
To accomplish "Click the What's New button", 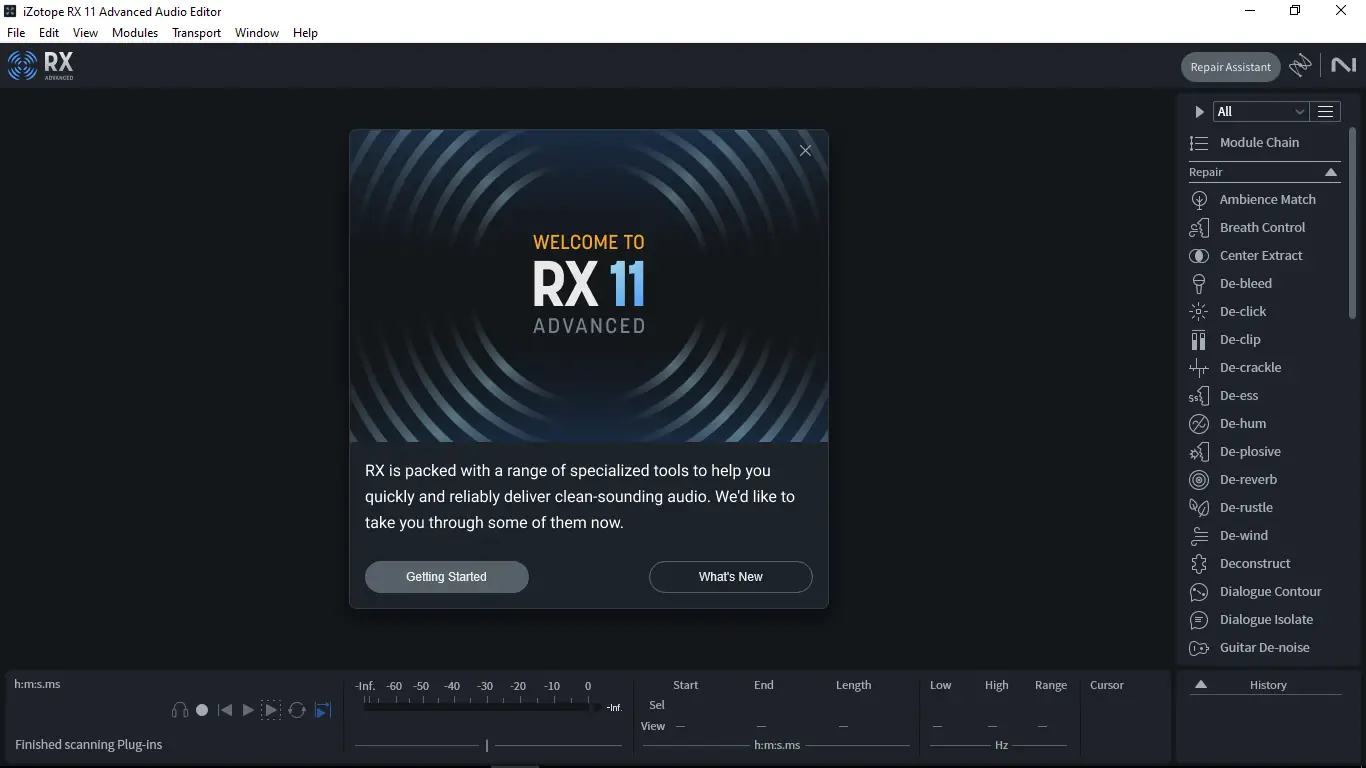I will click(730, 577).
